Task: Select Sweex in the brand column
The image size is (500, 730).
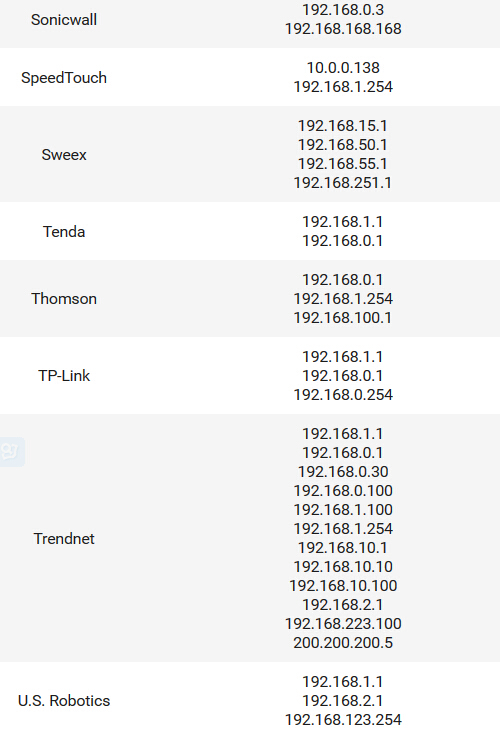Action: click(x=64, y=155)
